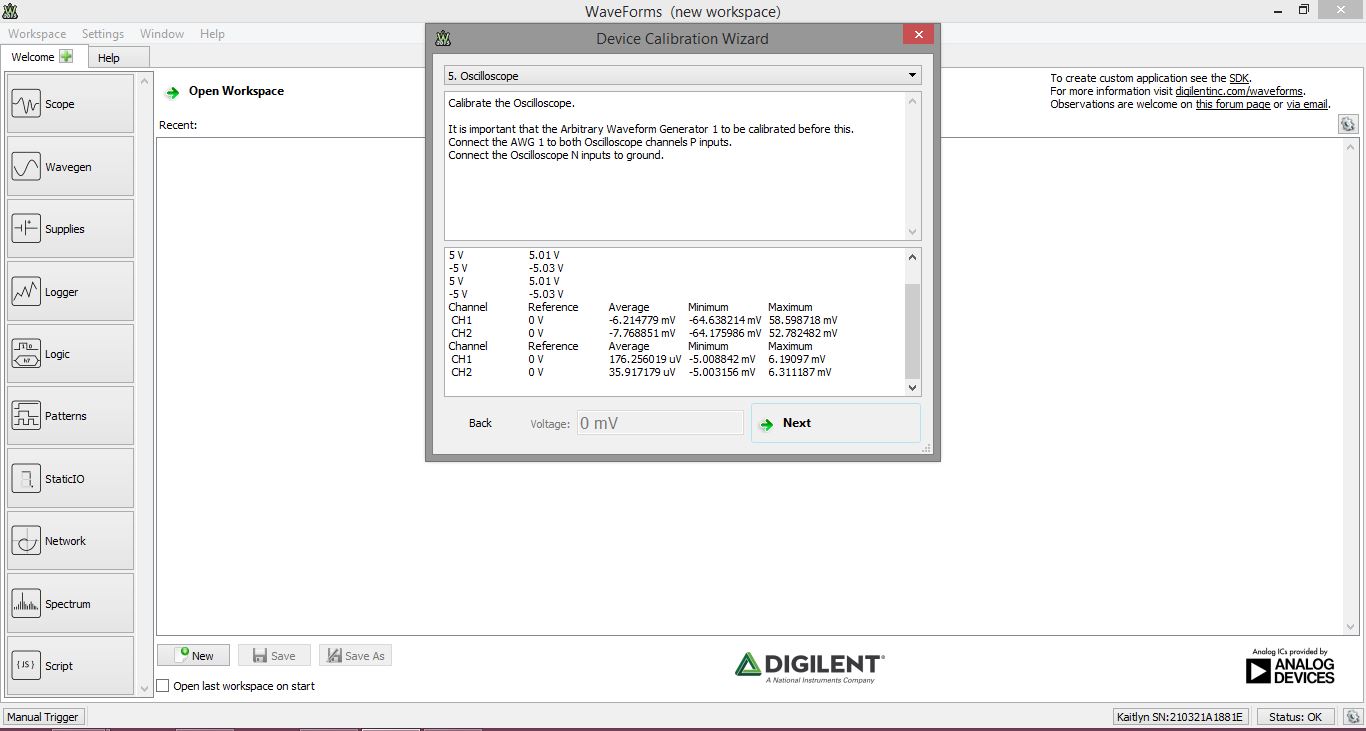Click the Save workspace button
The width and height of the screenshot is (1366, 731).
coord(274,656)
